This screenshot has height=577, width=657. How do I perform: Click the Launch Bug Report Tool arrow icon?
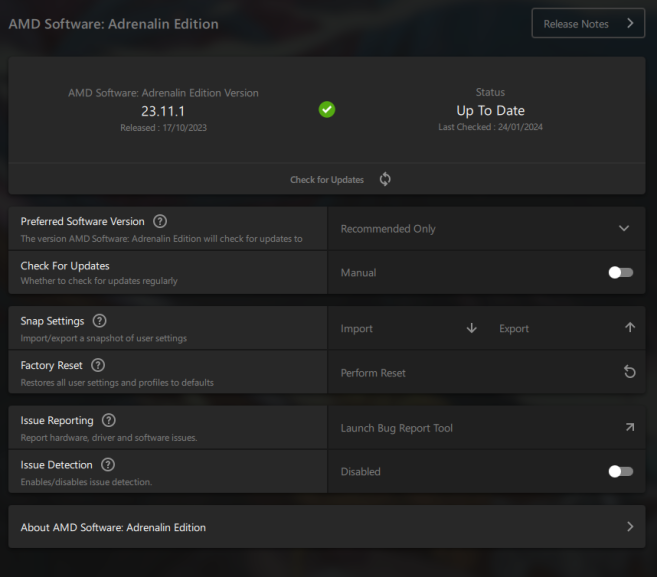(x=629, y=428)
